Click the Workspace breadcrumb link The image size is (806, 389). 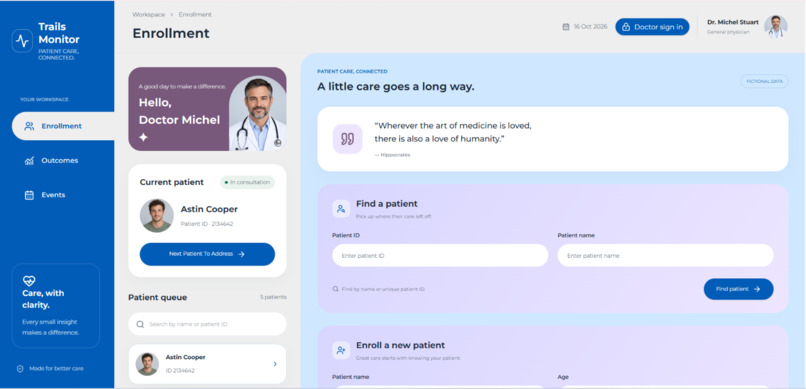(x=149, y=14)
